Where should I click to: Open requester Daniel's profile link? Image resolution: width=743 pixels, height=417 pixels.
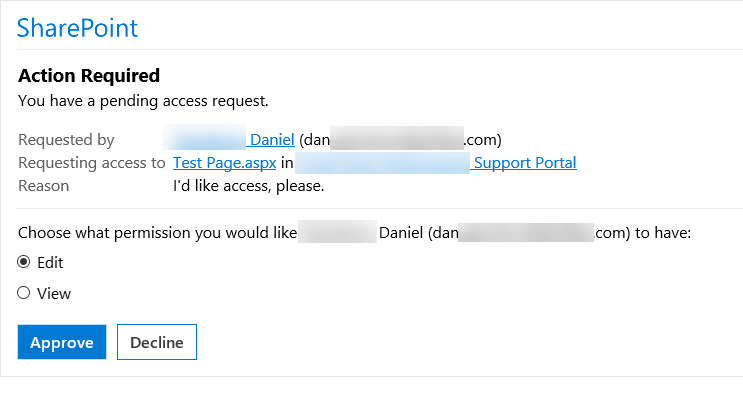271,140
